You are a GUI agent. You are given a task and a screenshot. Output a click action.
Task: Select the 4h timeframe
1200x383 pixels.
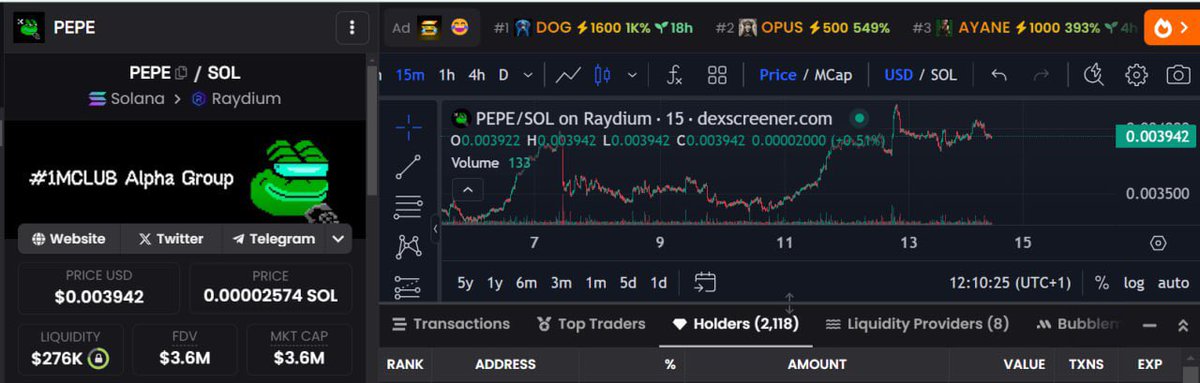(477, 75)
